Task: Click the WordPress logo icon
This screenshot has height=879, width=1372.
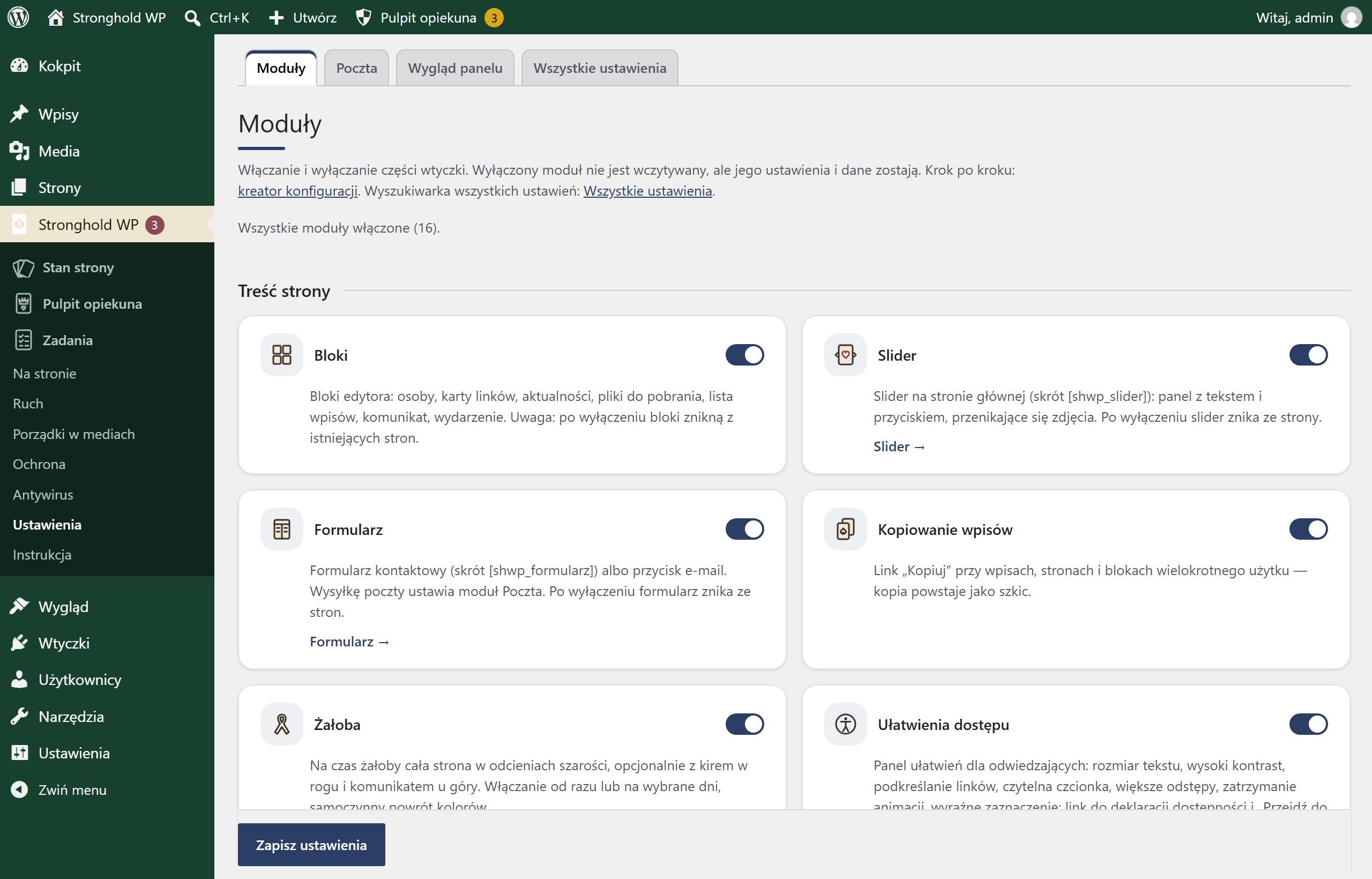Action: (x=18, y=17)
